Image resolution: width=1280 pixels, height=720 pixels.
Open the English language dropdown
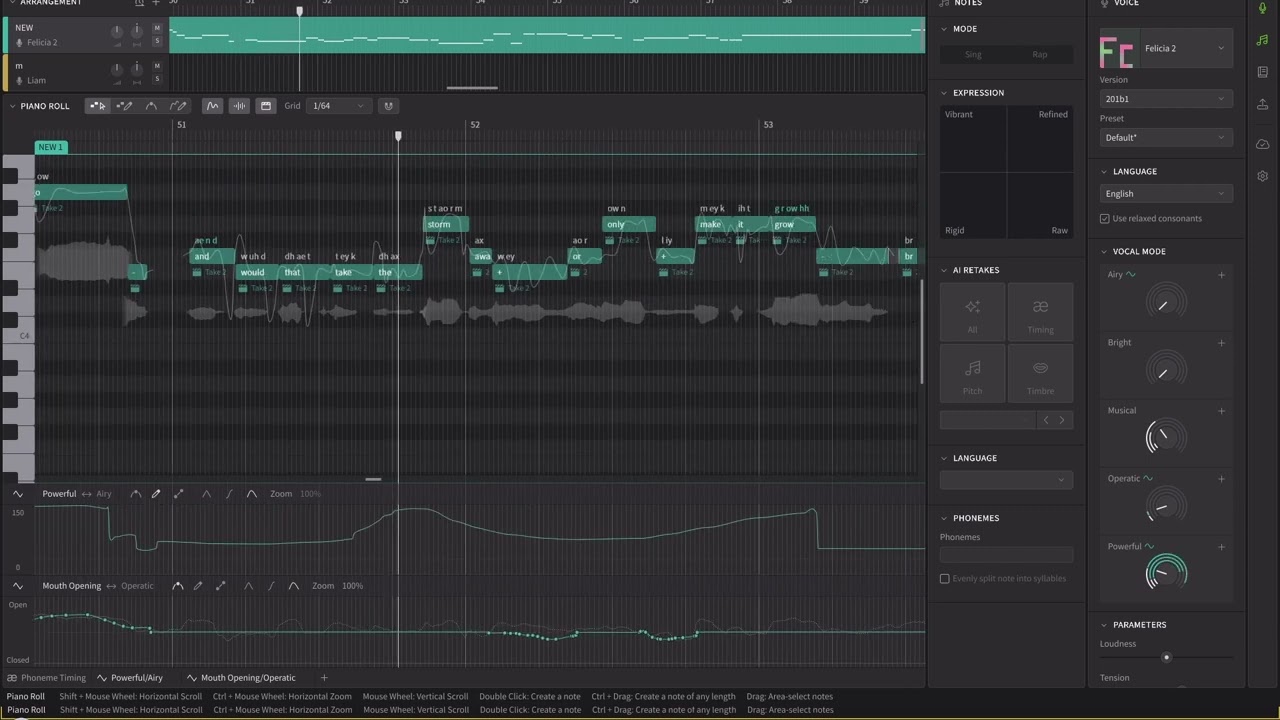tap(1166, 194)
